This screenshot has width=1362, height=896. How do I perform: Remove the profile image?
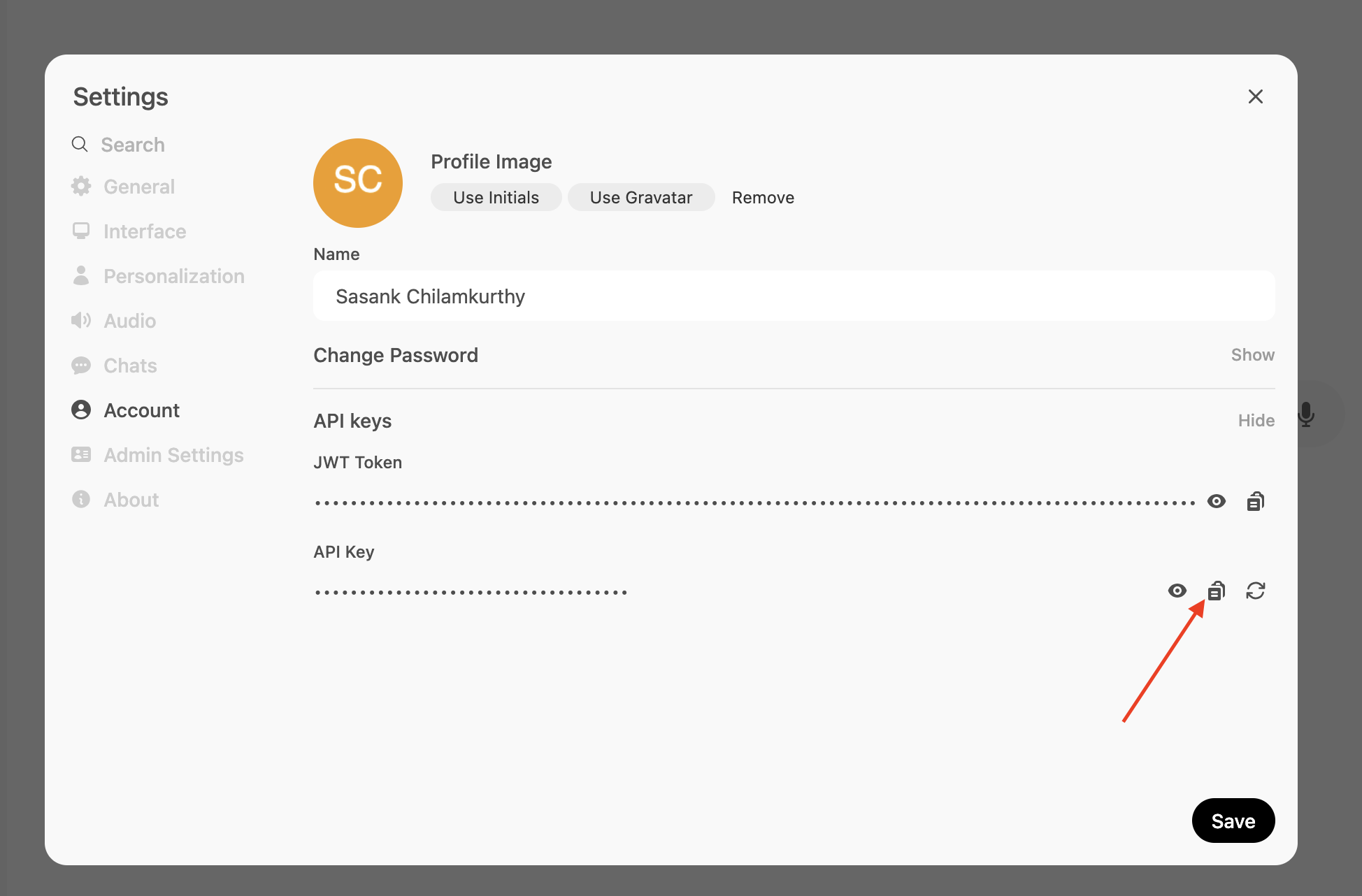(763, 198)
